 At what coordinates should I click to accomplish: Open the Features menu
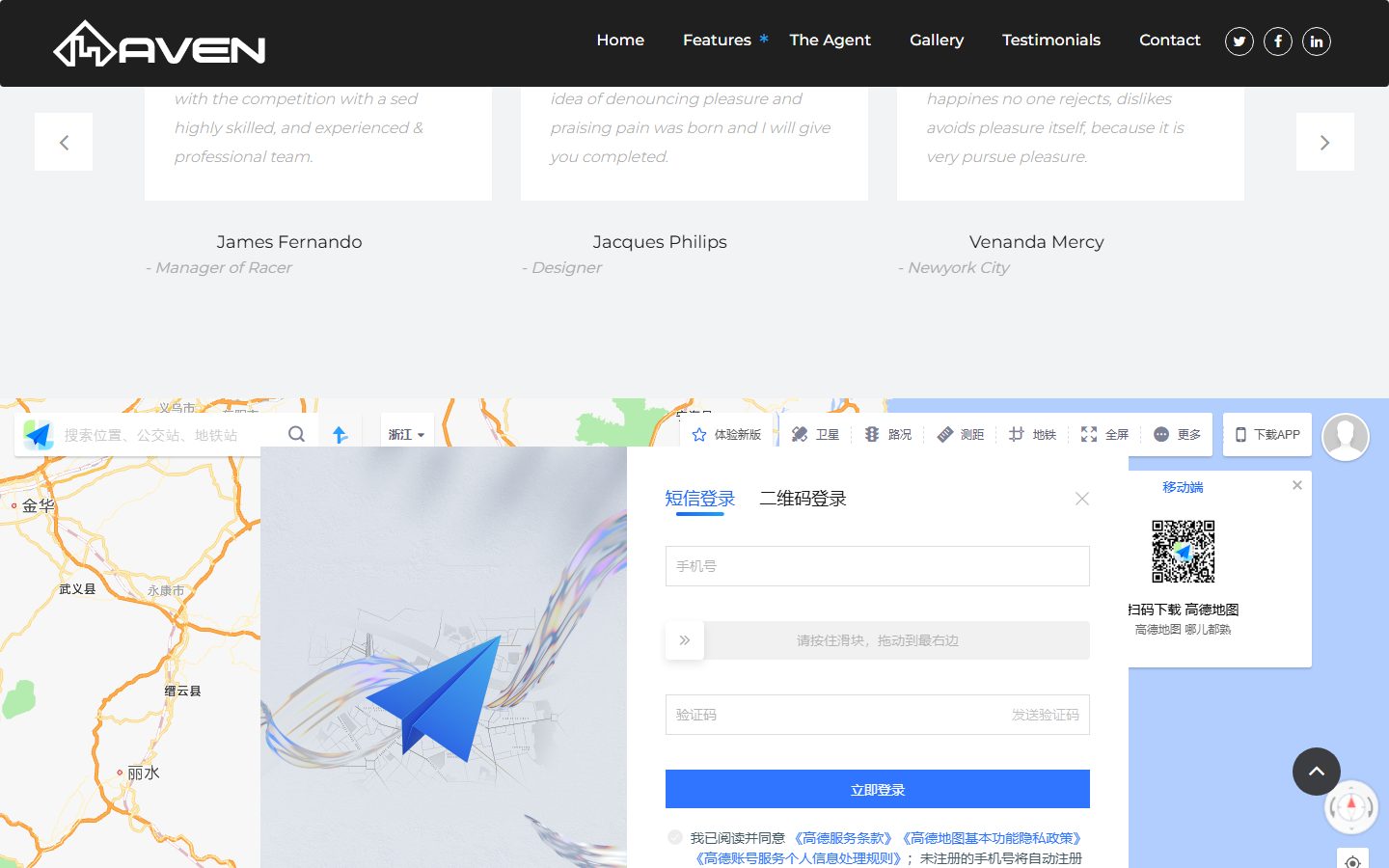[717, 40]
